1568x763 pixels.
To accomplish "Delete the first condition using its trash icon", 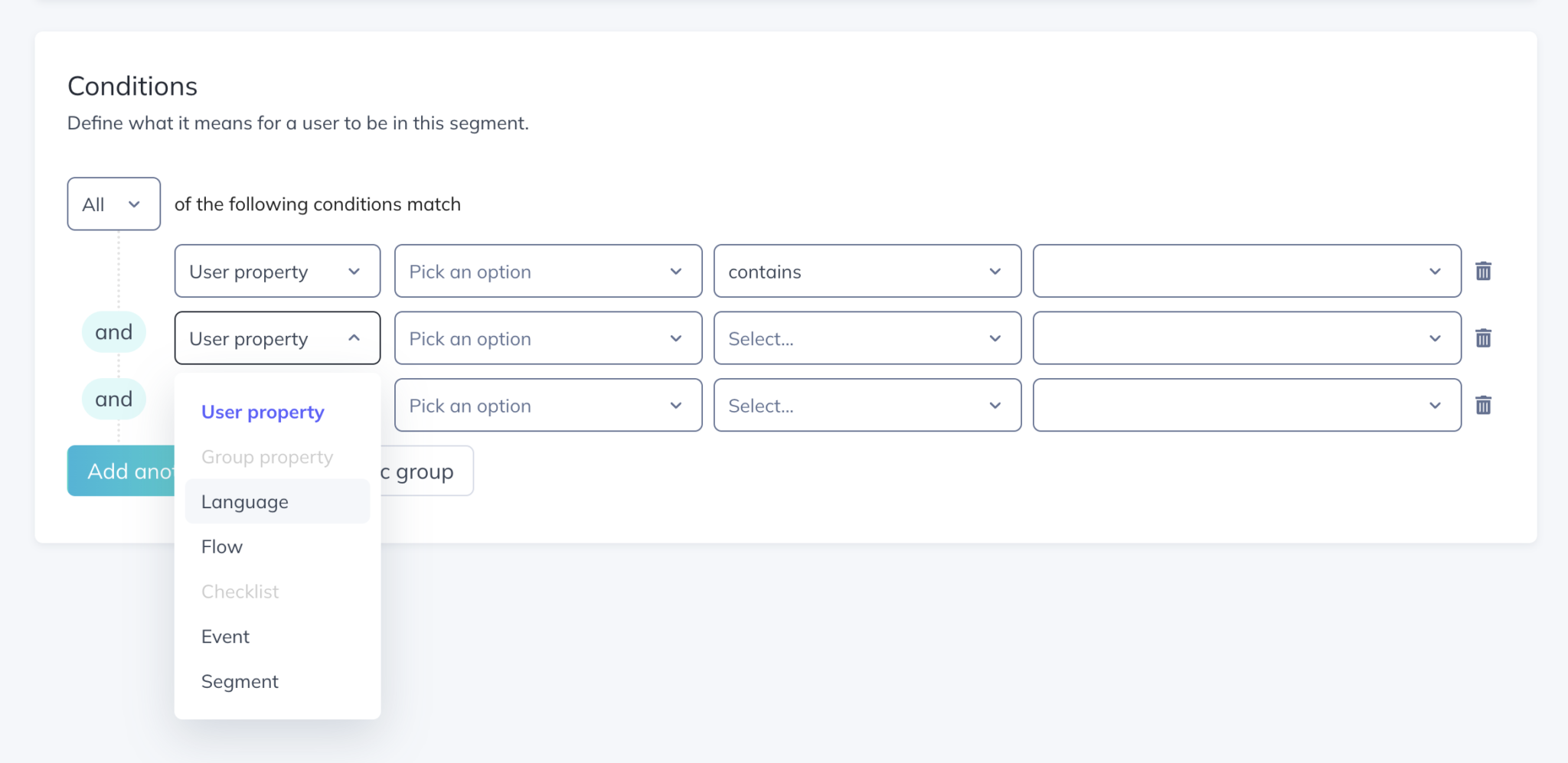I will tap(1484, 271).
